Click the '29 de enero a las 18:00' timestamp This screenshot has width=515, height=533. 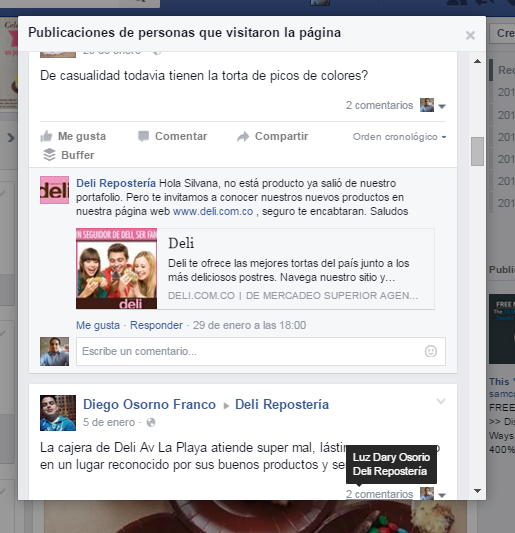point(250,325)
